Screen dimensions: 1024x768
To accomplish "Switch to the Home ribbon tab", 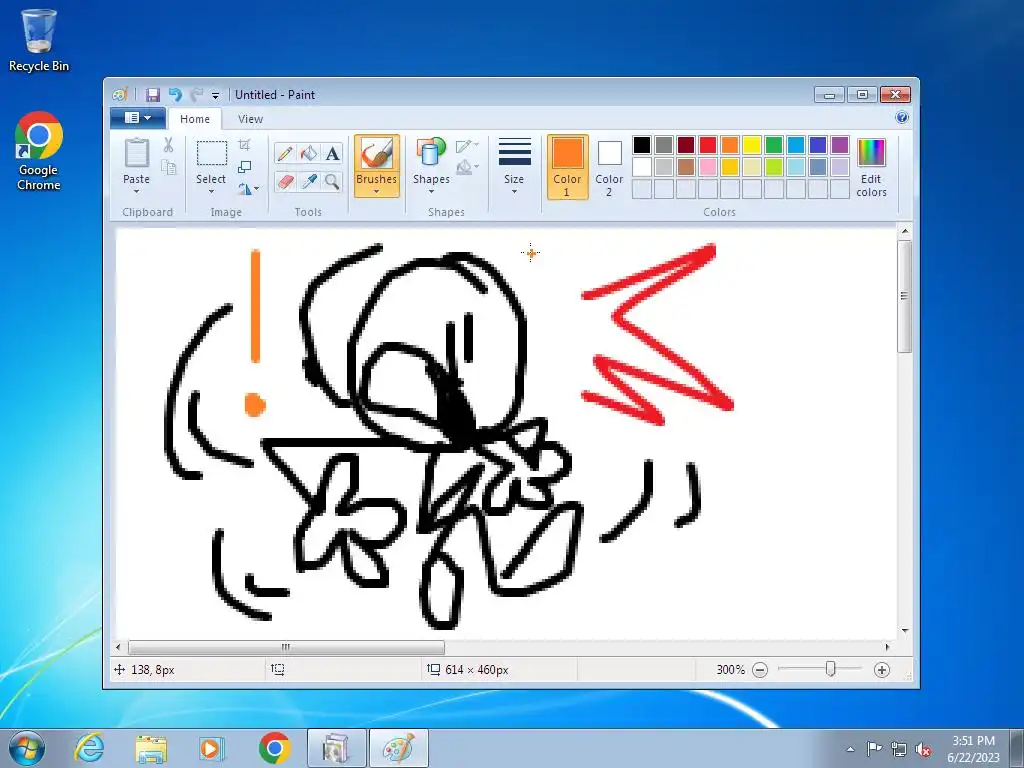I will [x=195, y=119].
